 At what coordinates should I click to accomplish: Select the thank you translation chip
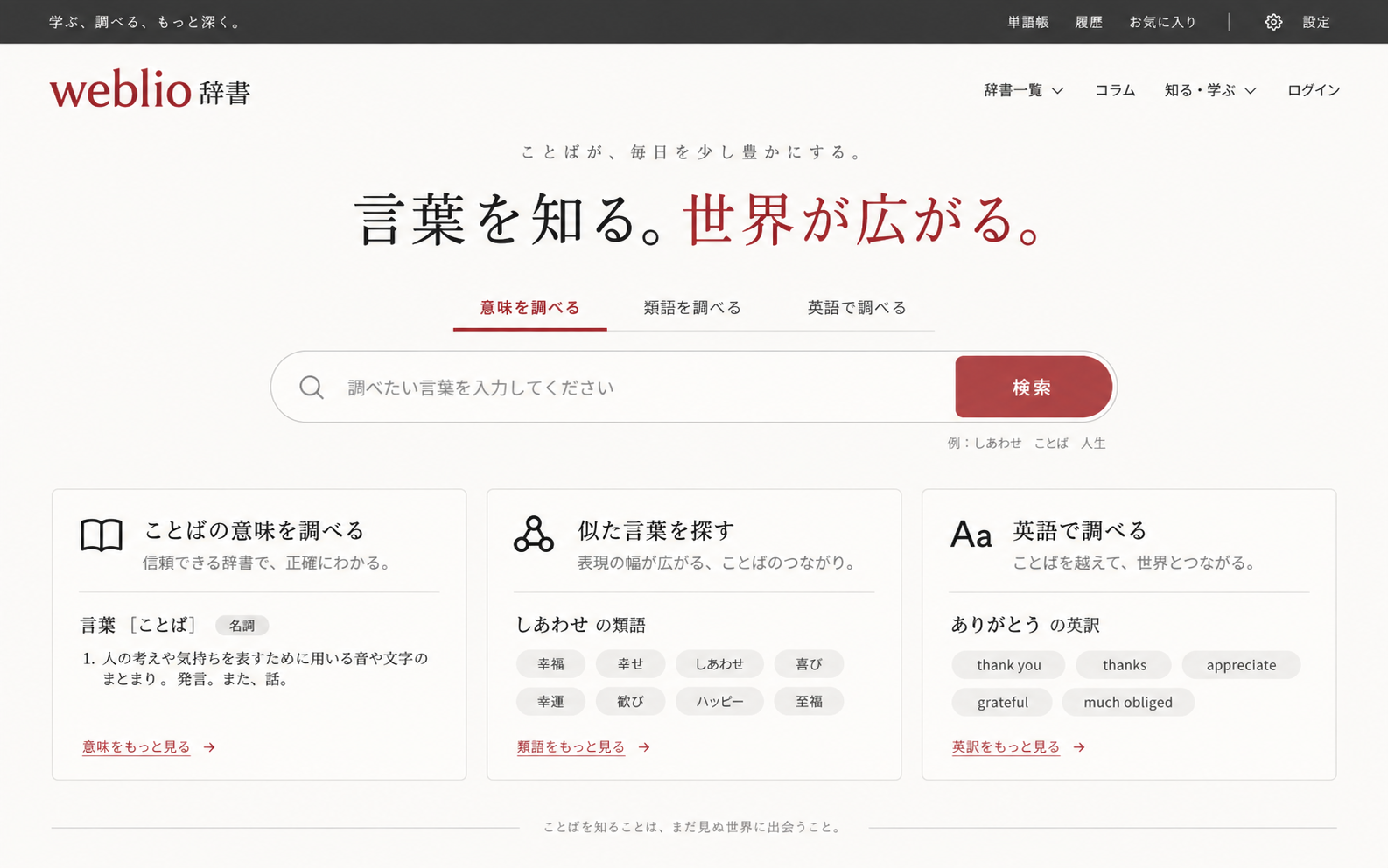(1008, 665)
